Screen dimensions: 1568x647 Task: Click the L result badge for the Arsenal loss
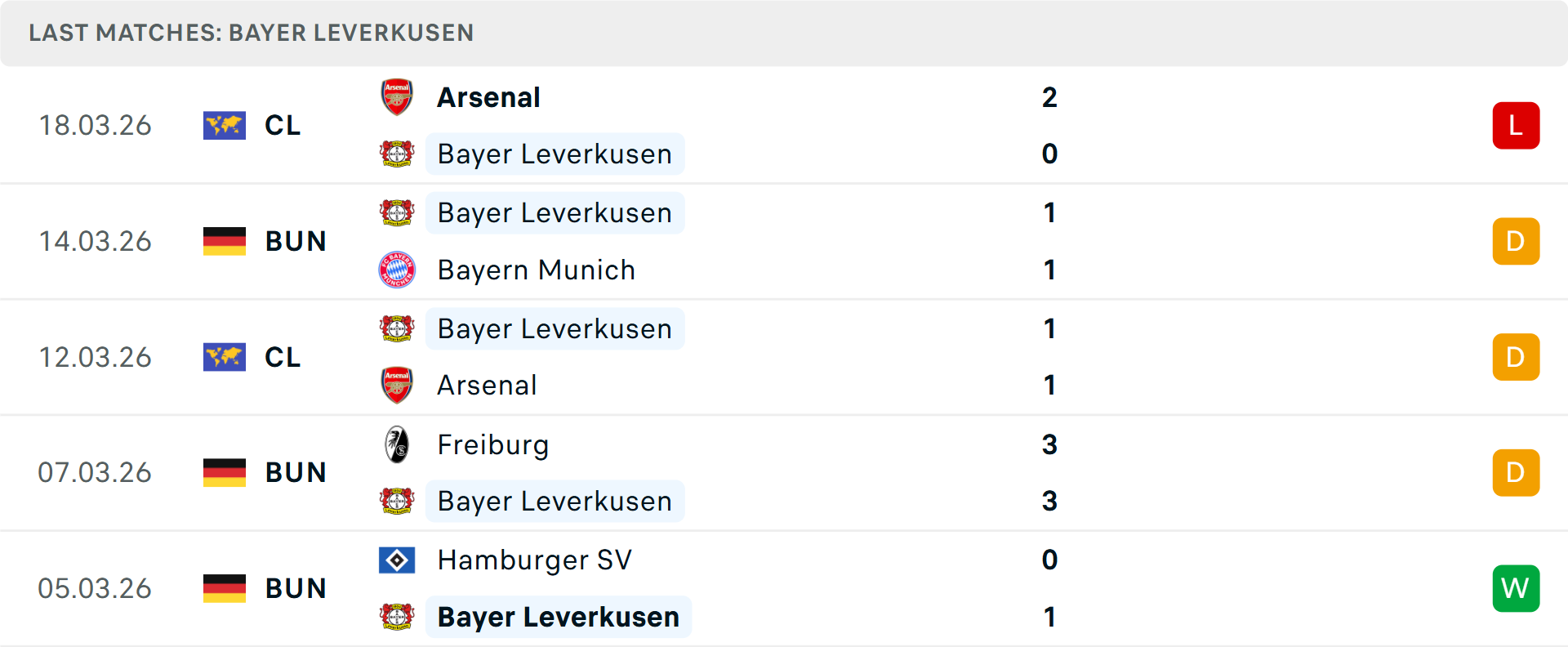(1516, 125)
